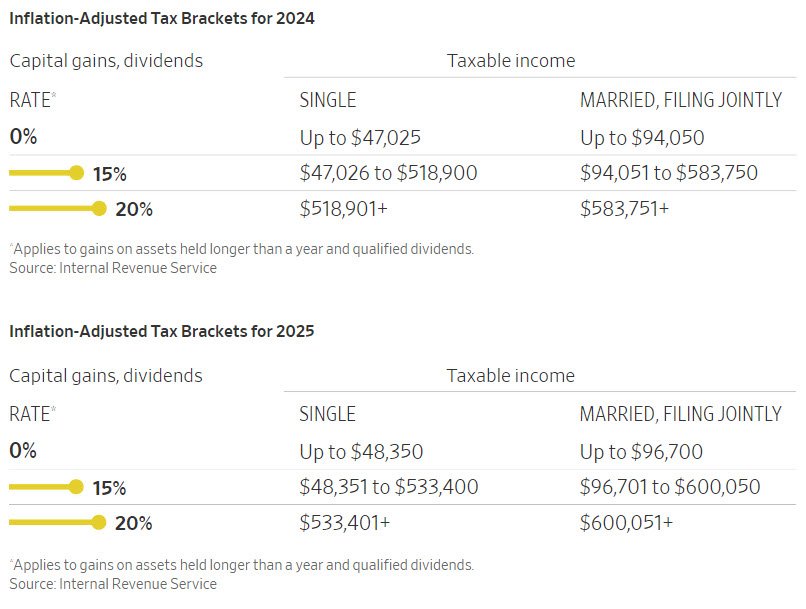The width and height of the screenshot is (806, 609).
Task: Click the '$600,051+' cell
Action: pos(626,523)
